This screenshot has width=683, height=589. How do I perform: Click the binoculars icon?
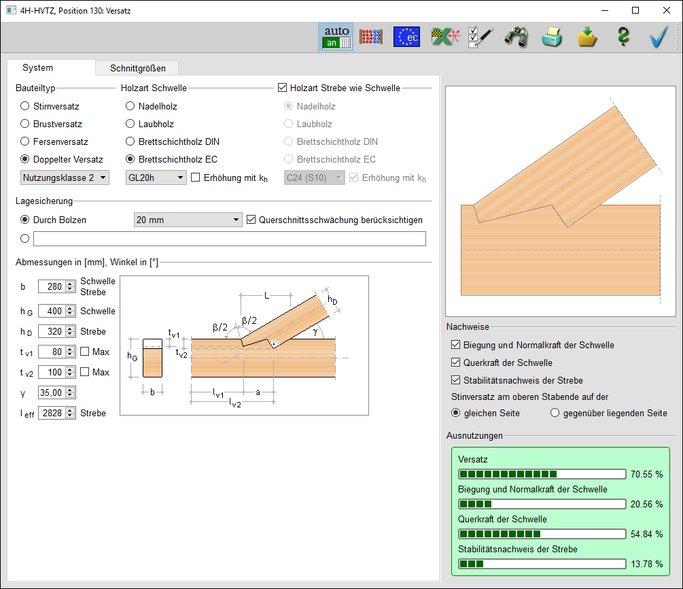click(516, 37)
